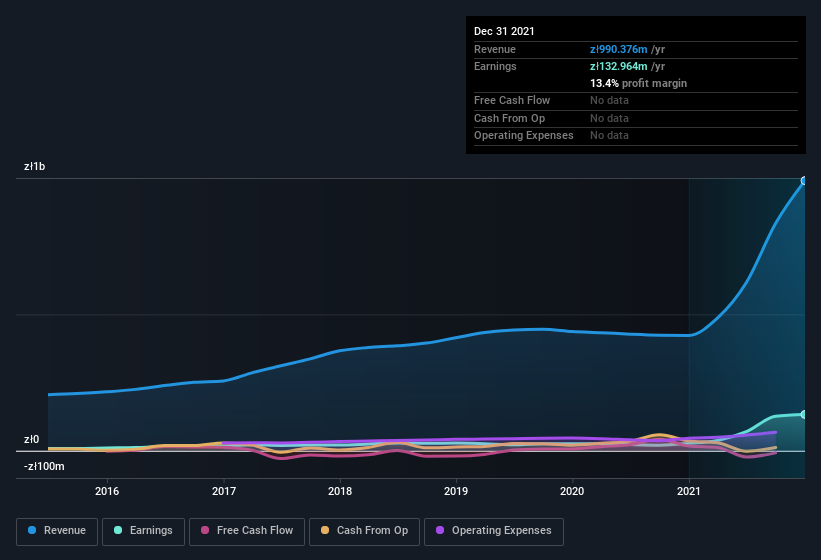Click Operating Expenses row in tooltip
Viewport: 821px width, 560px height.
pos(636,136)
